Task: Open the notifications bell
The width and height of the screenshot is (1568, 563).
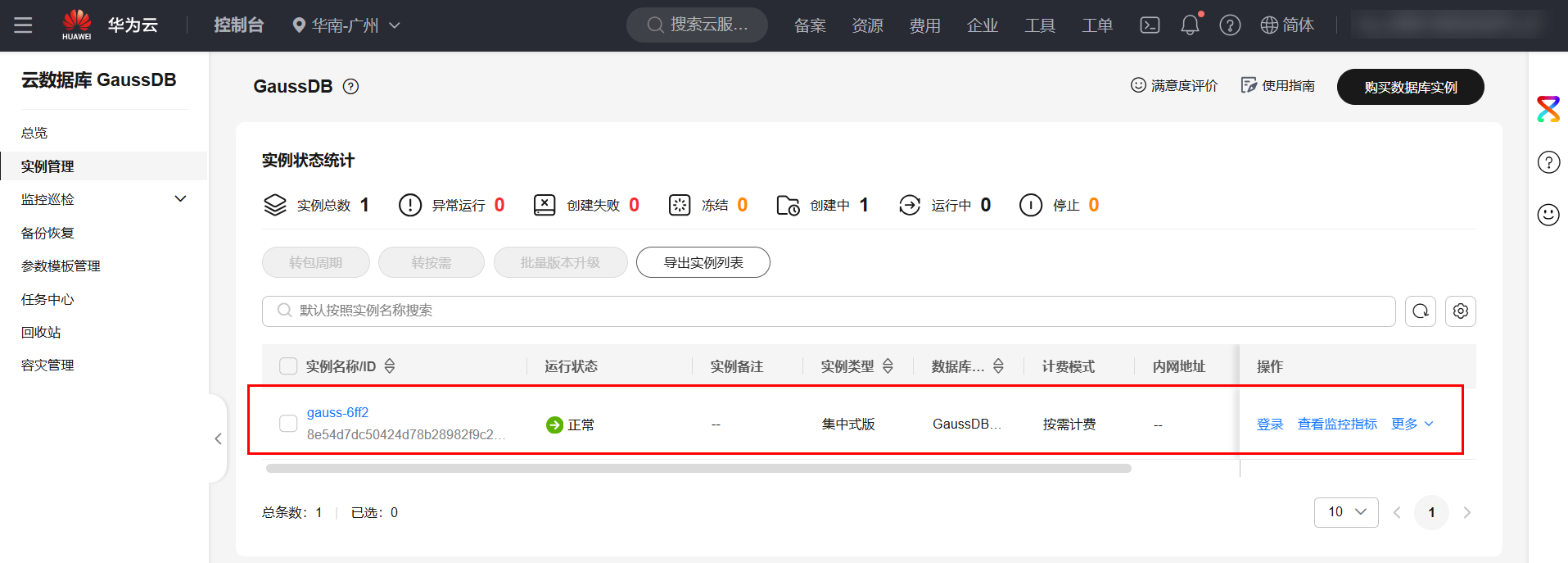Action: 1190,25
